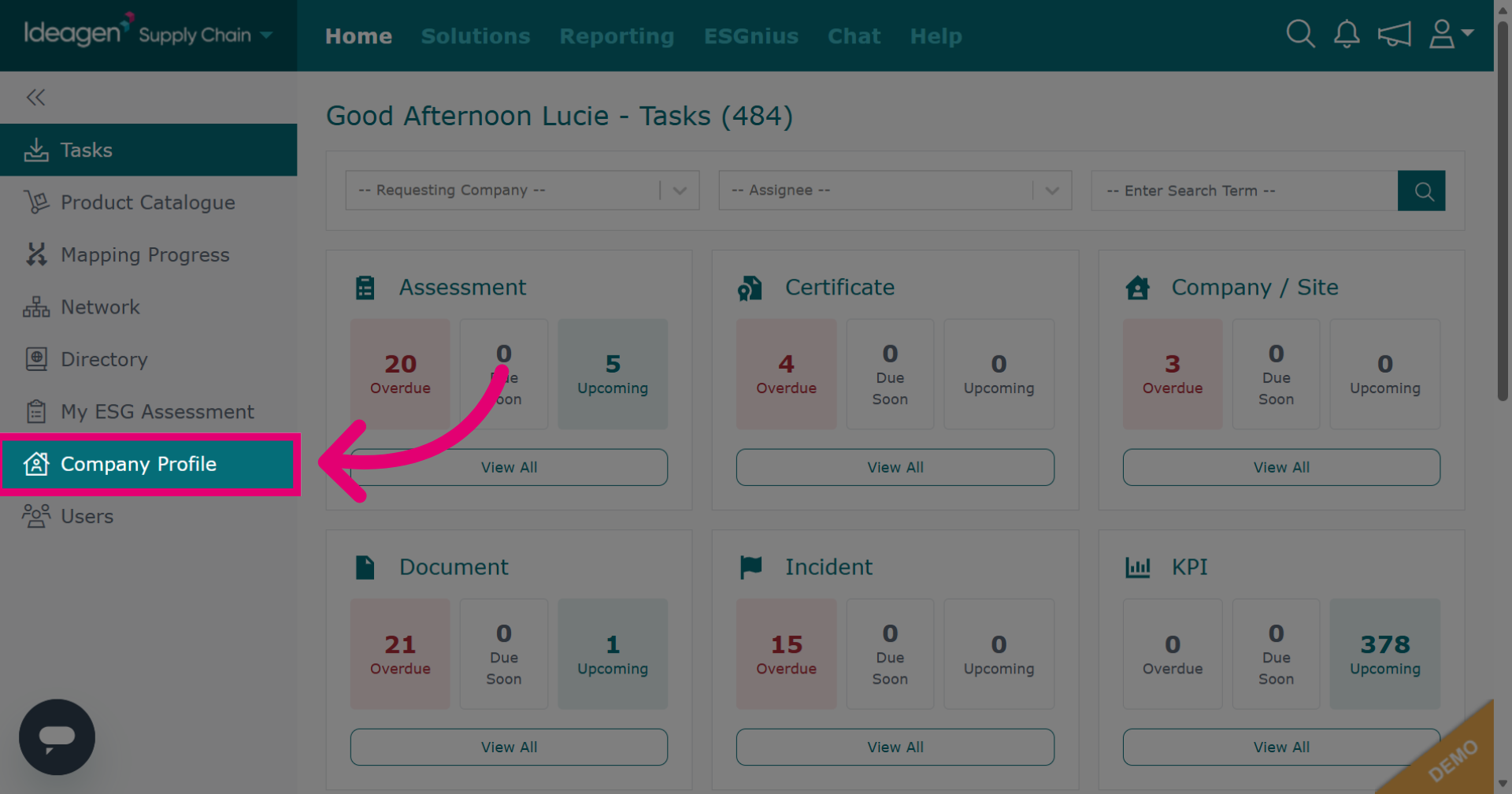Open the announcements megaphone icon

(x=1394, y=35)
